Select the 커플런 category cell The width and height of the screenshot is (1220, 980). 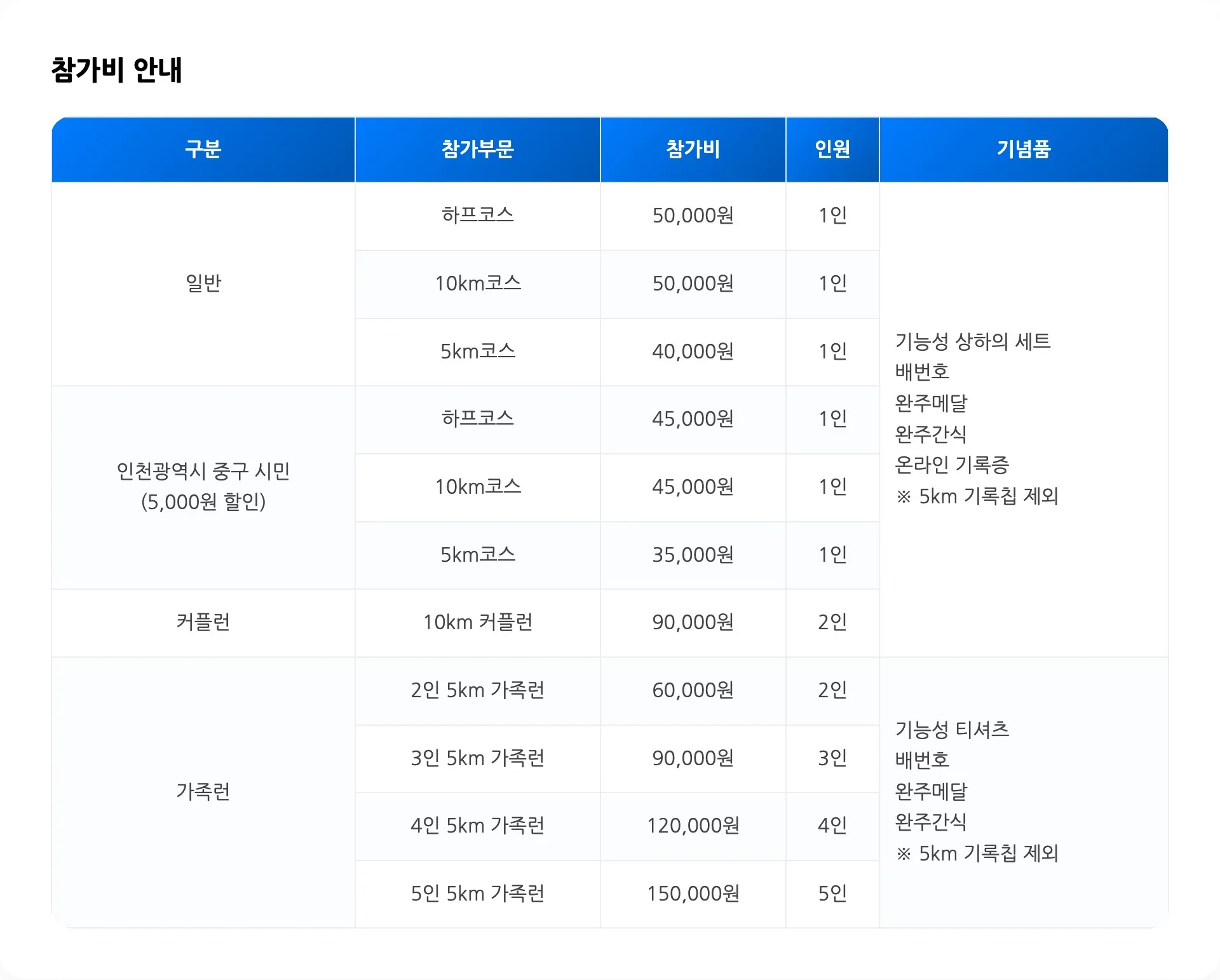coord(203,622)
